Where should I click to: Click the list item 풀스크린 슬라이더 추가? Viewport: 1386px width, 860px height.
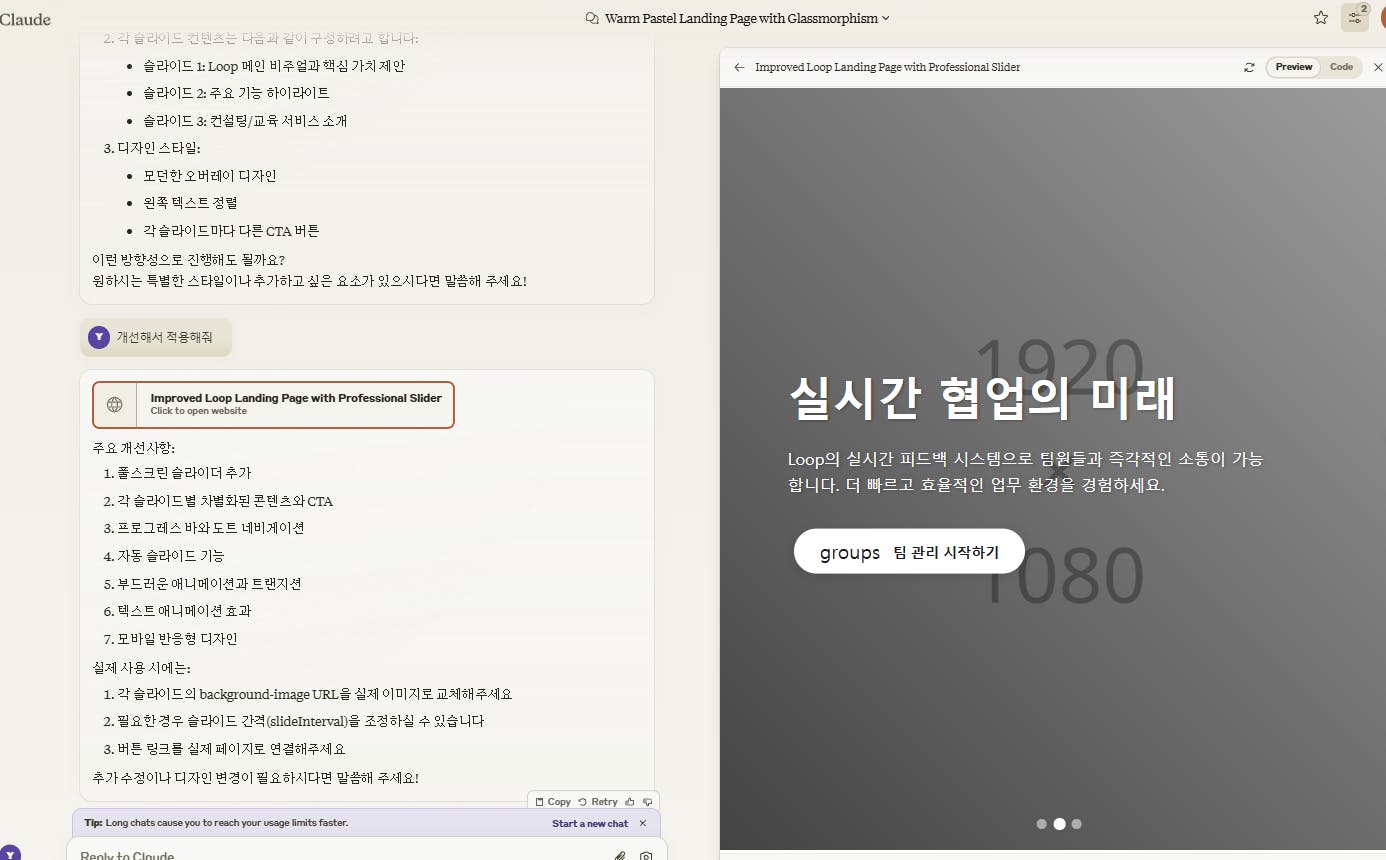click(x=184, y=473)
